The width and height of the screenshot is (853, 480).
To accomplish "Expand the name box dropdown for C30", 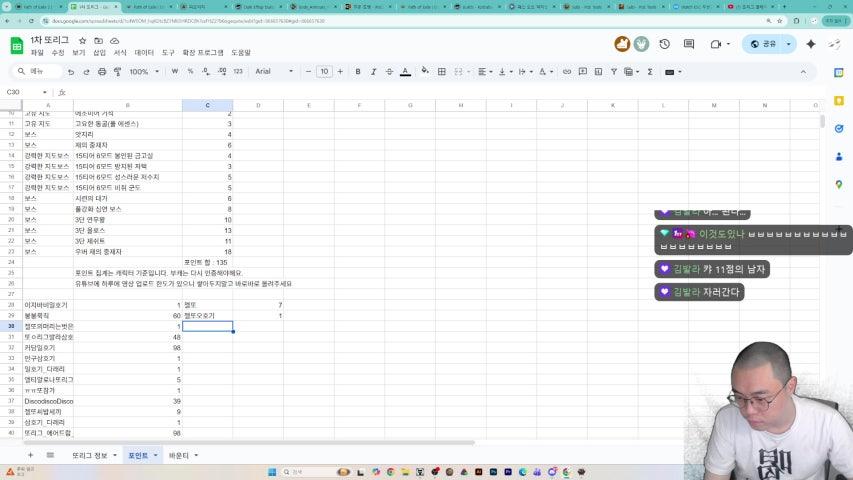I will pos(45,93).
